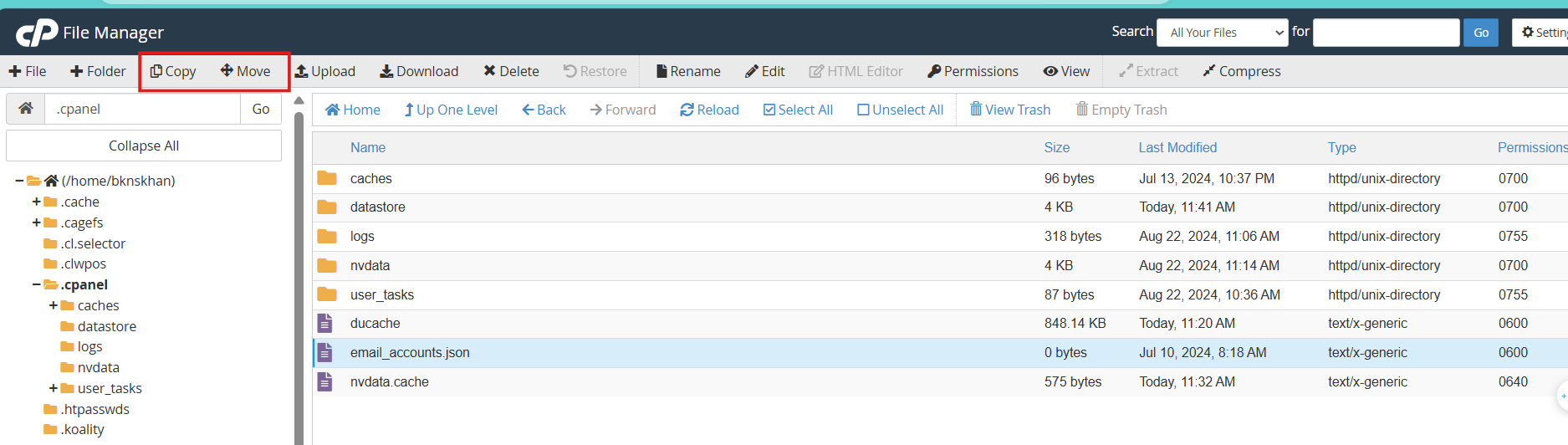Create a new folder with +Folder

coord(98,71)
